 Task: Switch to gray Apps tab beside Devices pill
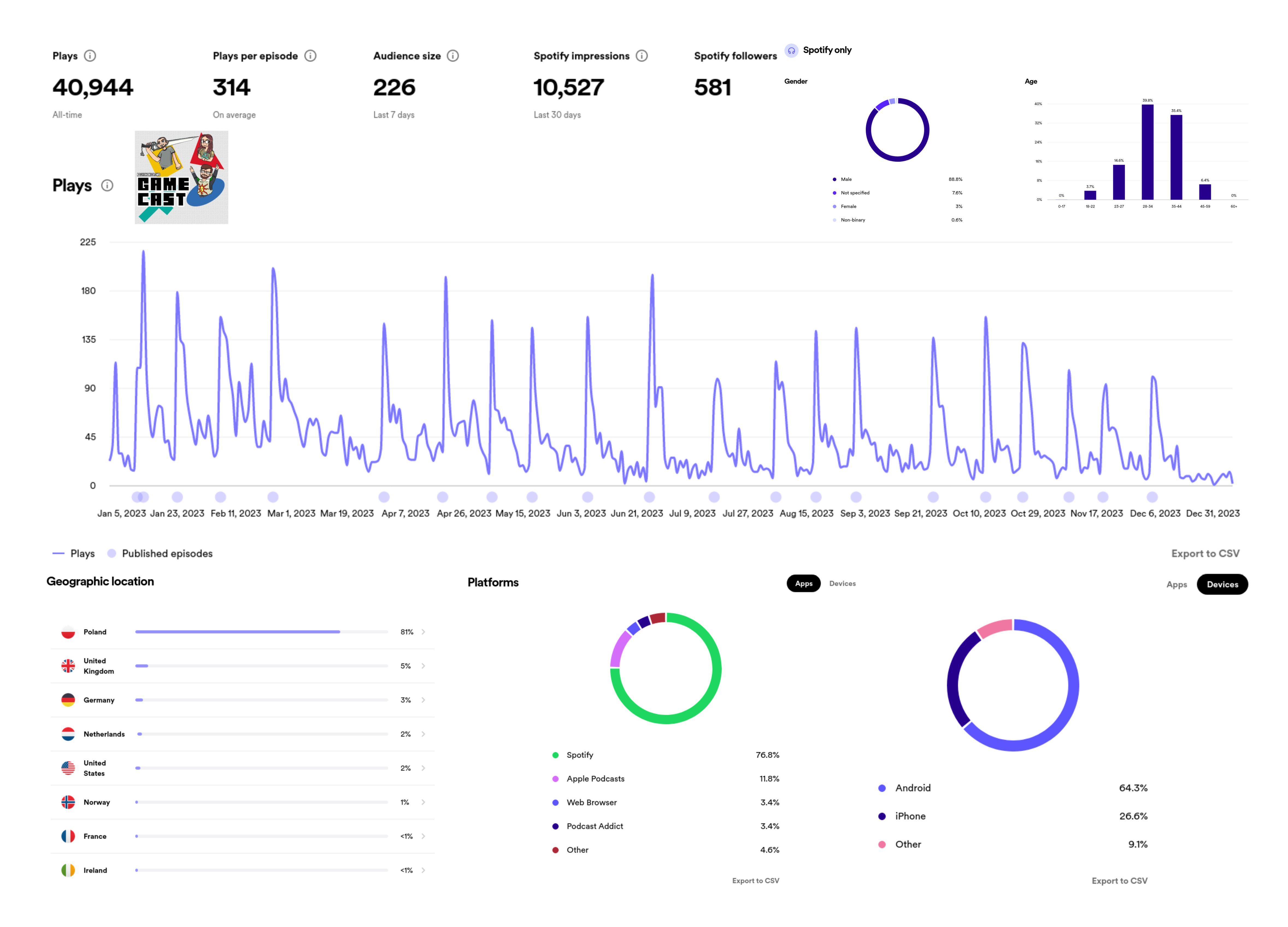pyautogui.click(x=1177, y=585)
